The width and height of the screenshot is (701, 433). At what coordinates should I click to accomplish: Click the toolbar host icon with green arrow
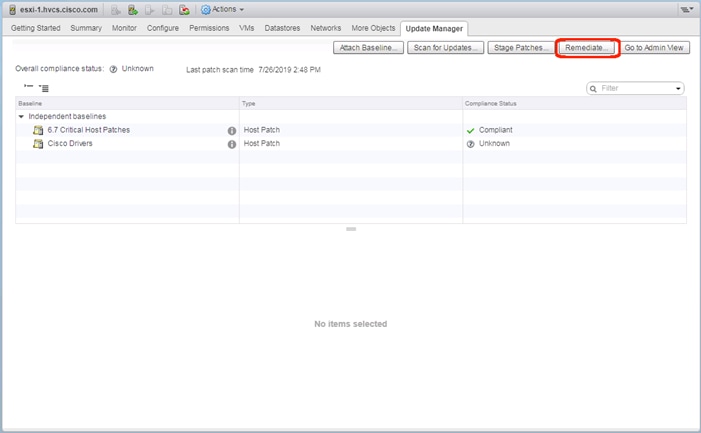[x=132, y=9]
